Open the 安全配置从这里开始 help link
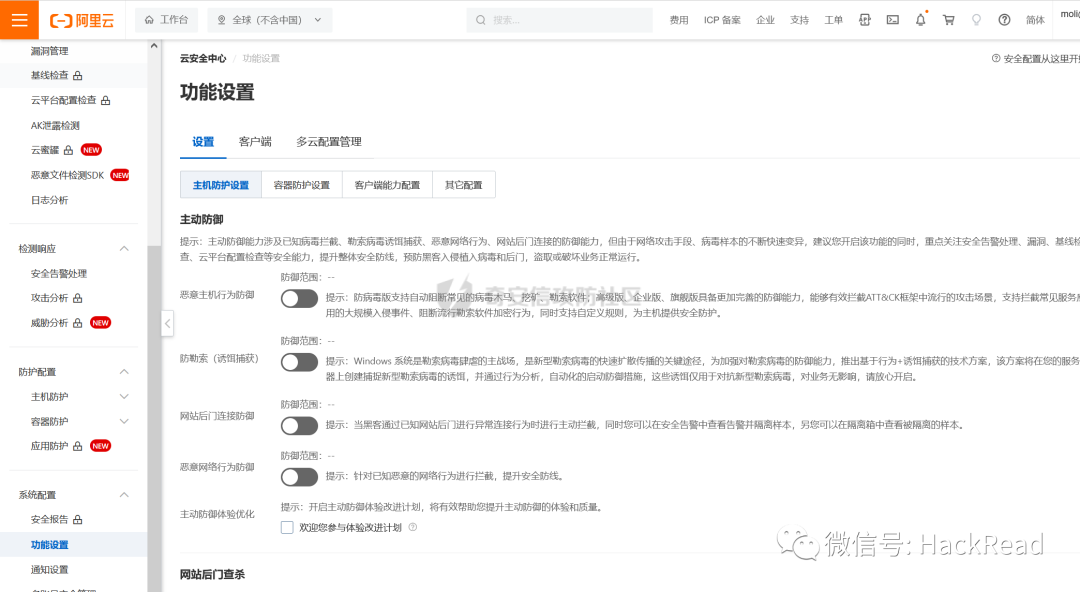Image resolution: width=1080 pixels, height=592 pixels. (x=1036, y=59)
